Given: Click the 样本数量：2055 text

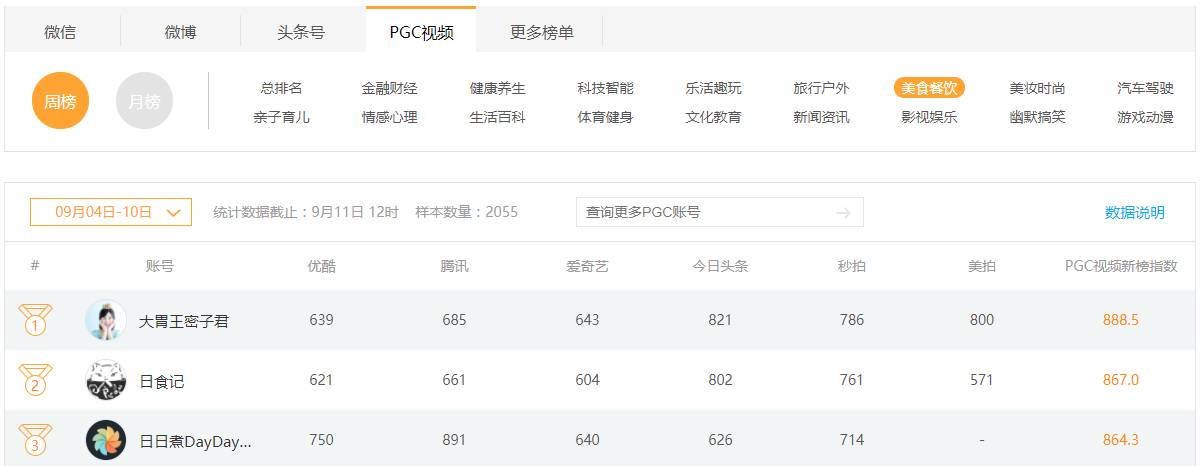Looking at the screenshot, I should pos(467,212).
